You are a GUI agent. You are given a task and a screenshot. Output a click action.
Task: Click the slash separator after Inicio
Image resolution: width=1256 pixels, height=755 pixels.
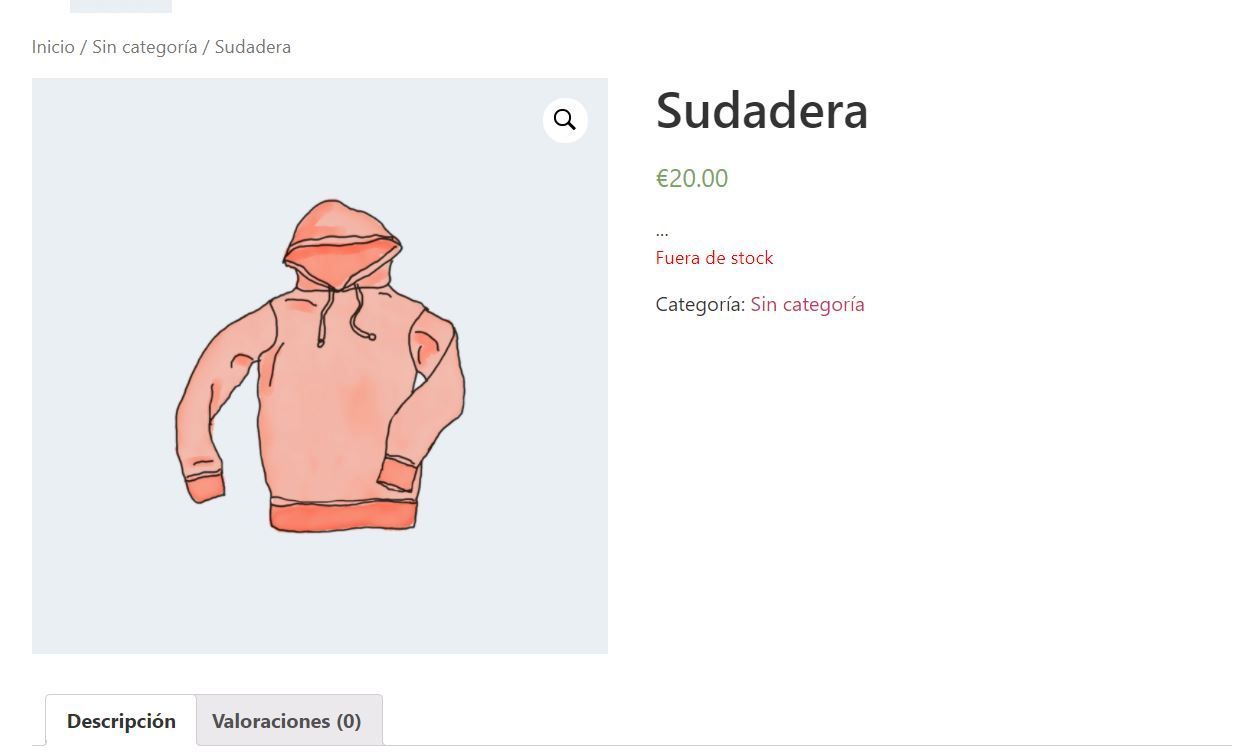83,47
